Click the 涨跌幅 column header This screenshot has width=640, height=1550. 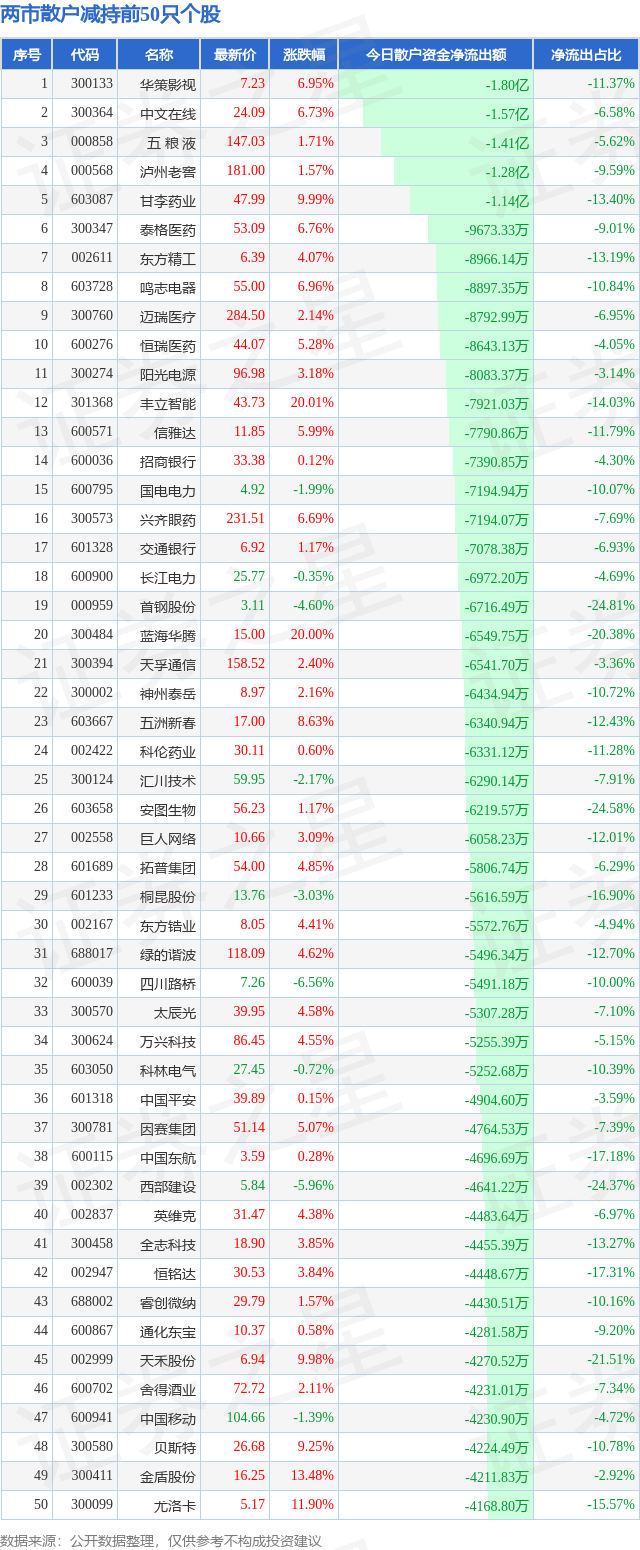tap(304, 55)
